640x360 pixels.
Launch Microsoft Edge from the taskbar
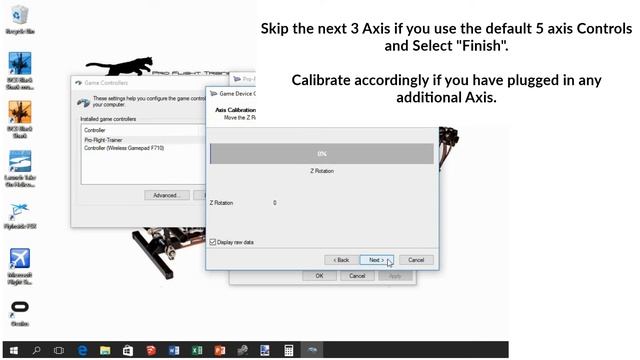tap(82, 350)
